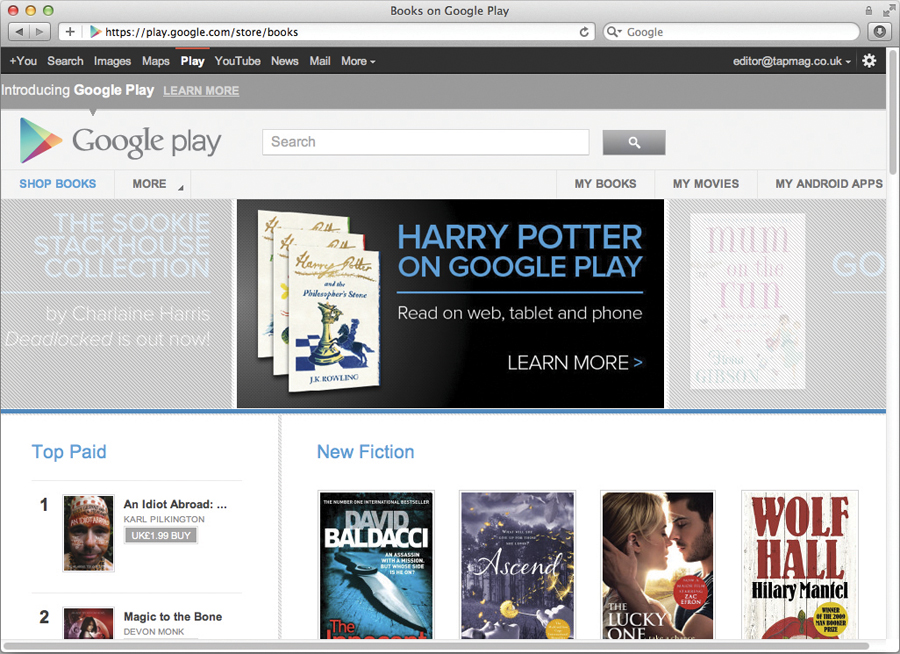Go back with the browser back arrow
The height and width of the screenshot is (654, 900).
point(20,32)
